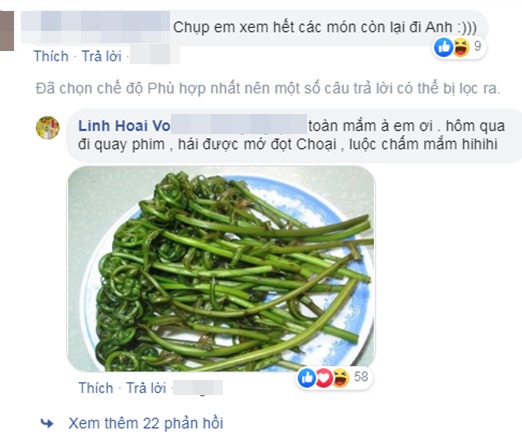Like the first comment with Thích
Screen dimensions: 522x436
coord(51,56)
